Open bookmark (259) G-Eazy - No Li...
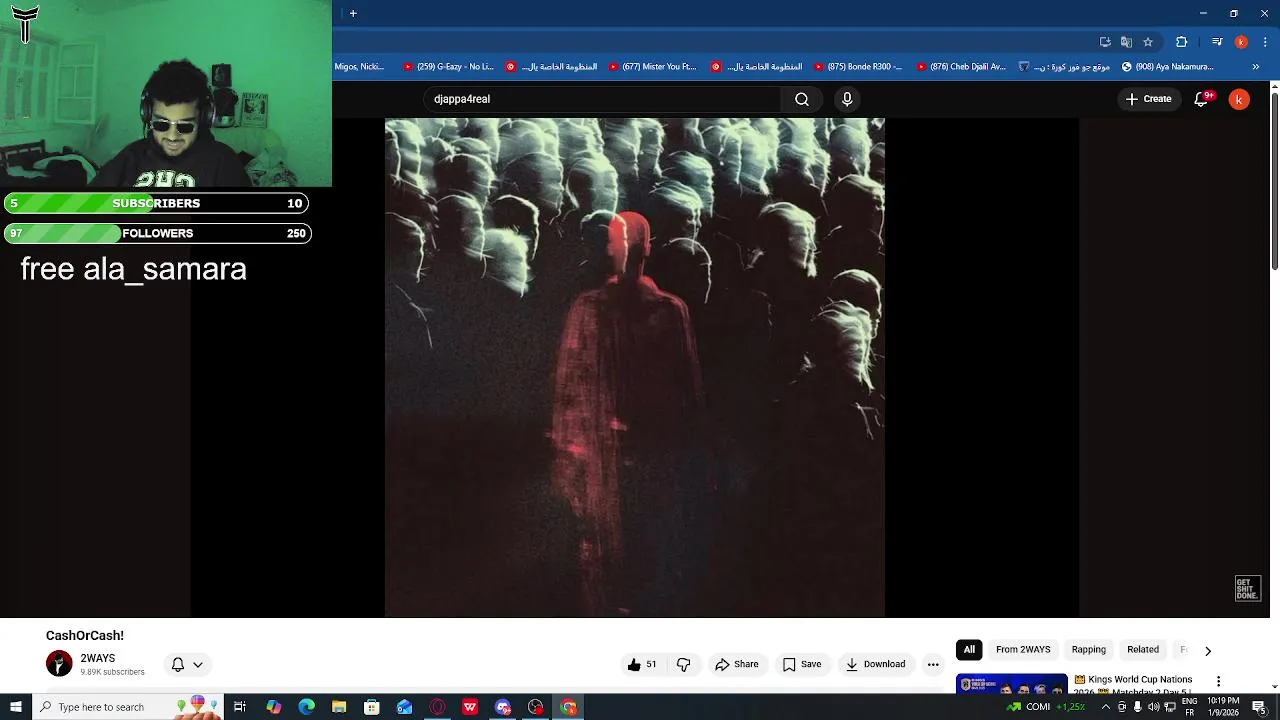The width and height of the screenshot is (1280, 720). coord(448,67)
